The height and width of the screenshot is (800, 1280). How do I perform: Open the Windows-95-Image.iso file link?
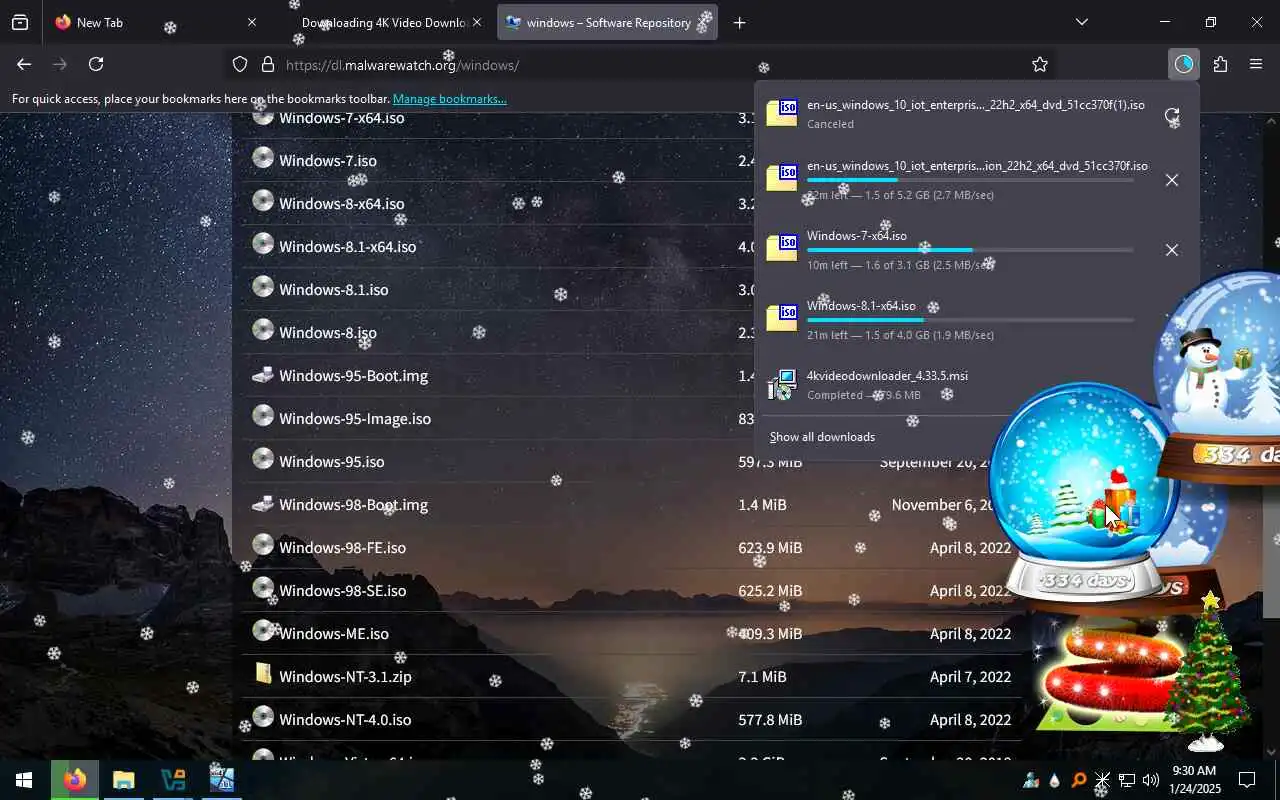(355, 418)
